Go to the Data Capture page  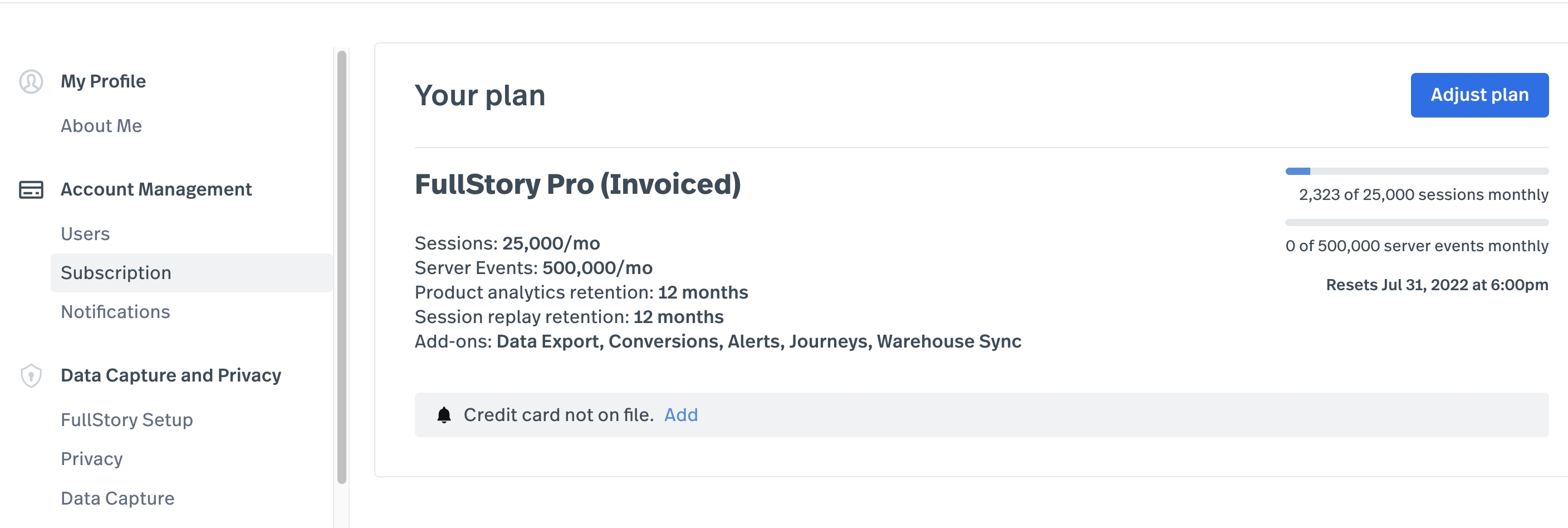tap(117, 498)
